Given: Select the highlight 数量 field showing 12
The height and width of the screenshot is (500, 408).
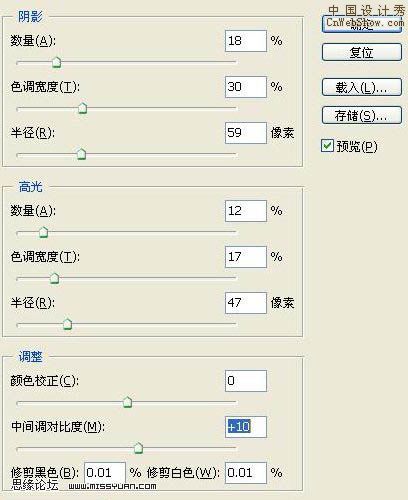Looking at the screenshot, I should tap(246, 211).
